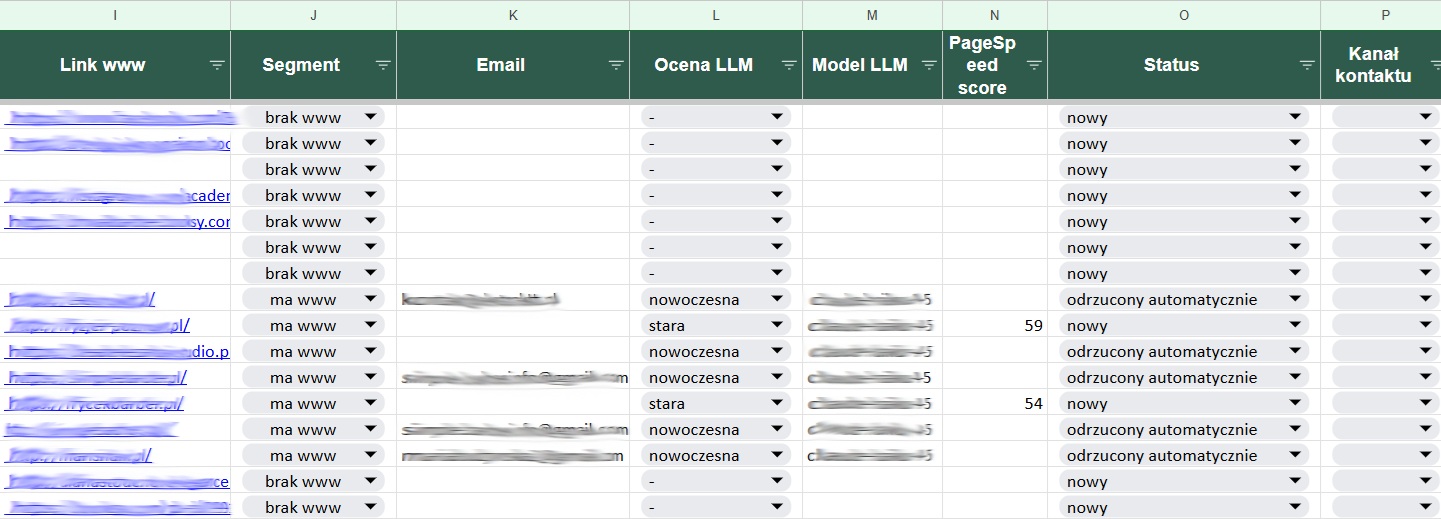1441x519 pixels.
Task: Select column L letter header
Action: pos(716,15)
